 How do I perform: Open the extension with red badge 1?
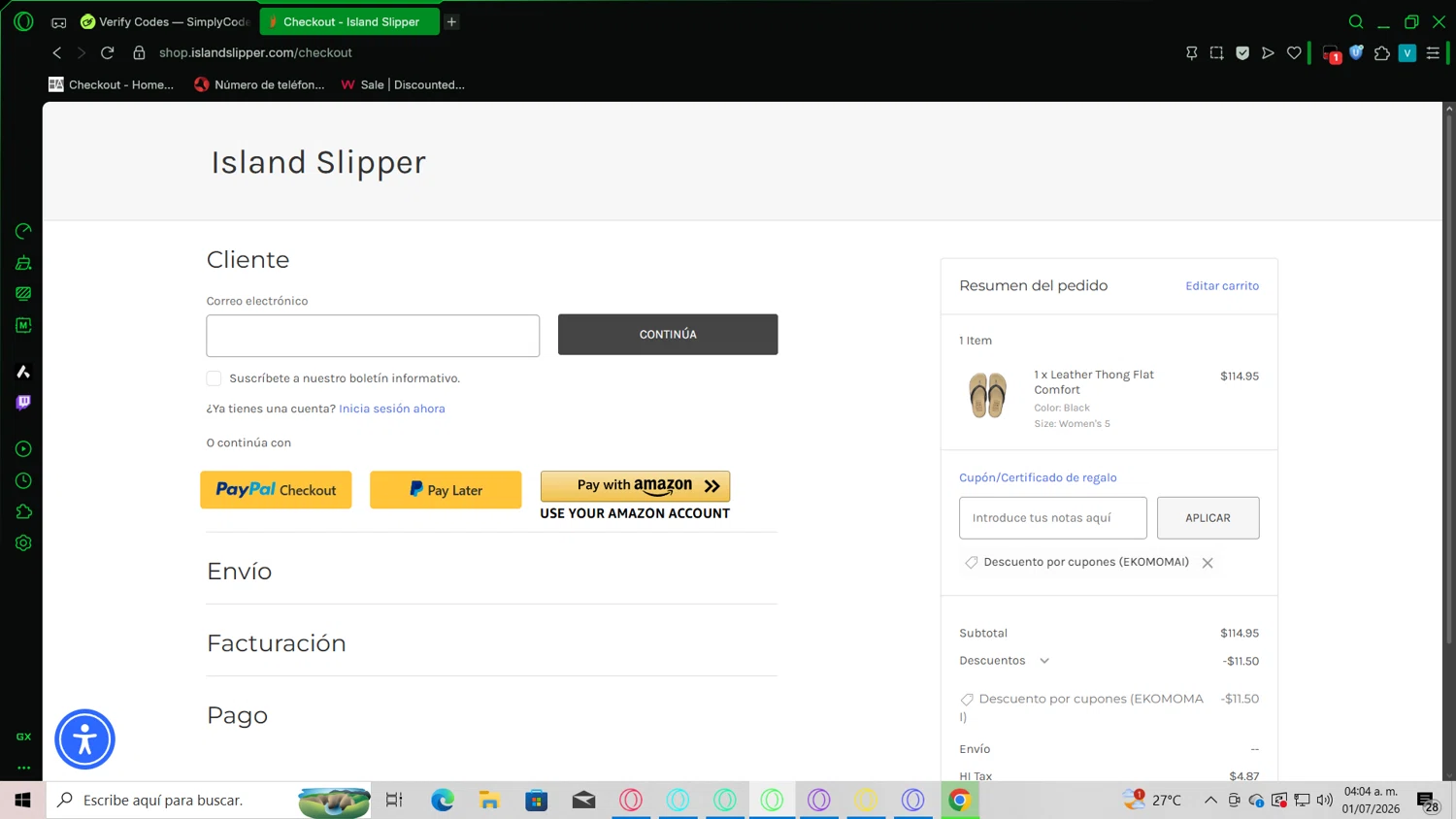click(1332, 54)
